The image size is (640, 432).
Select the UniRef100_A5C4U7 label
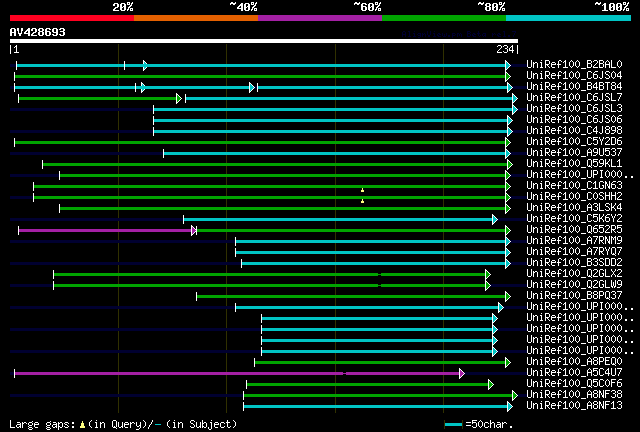574,373
